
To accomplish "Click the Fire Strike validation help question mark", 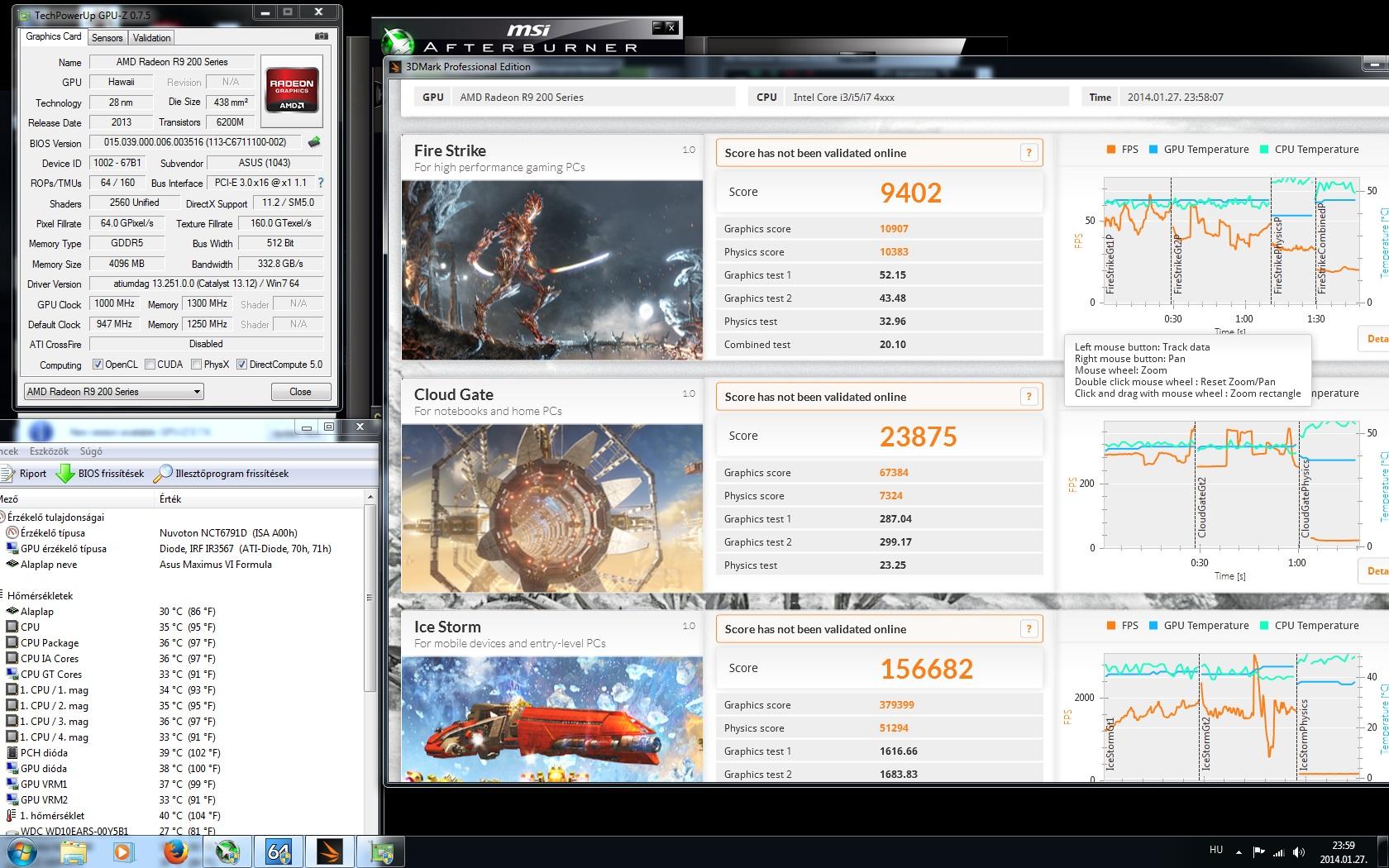I will (1029, 153).
